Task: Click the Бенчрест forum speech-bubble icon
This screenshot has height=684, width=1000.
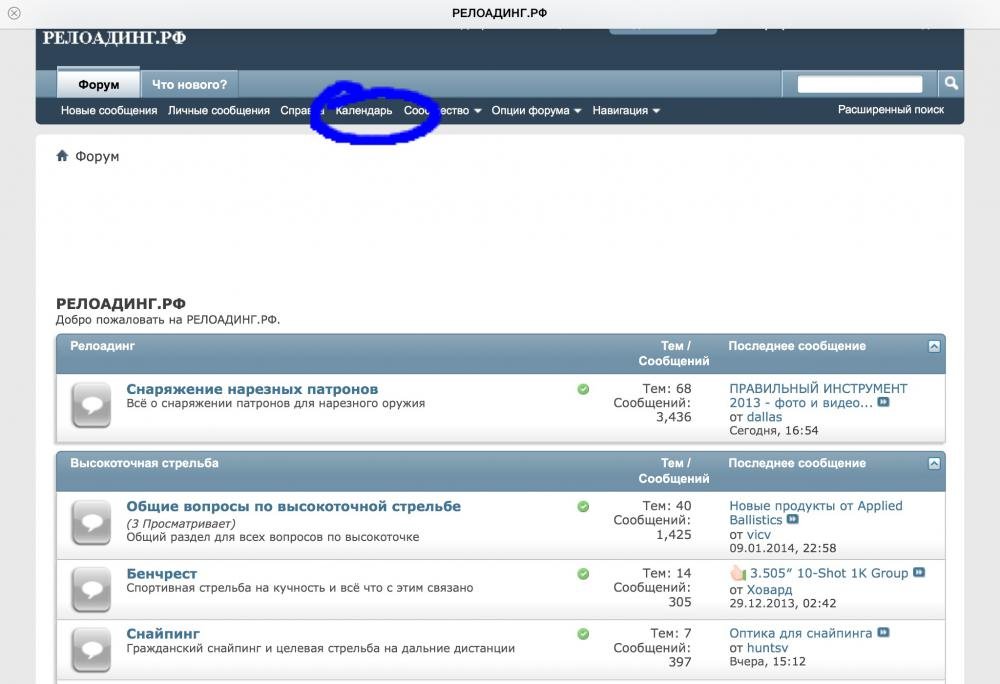Action: click(x=91, y=590)
